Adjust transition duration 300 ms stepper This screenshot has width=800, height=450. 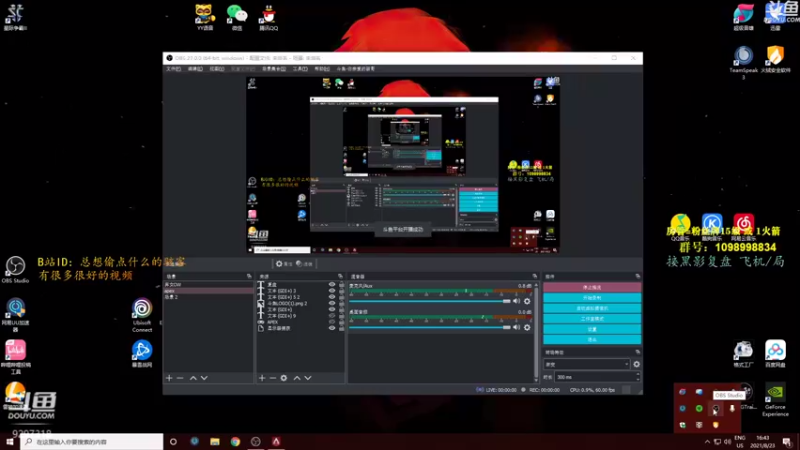point(638,377)
